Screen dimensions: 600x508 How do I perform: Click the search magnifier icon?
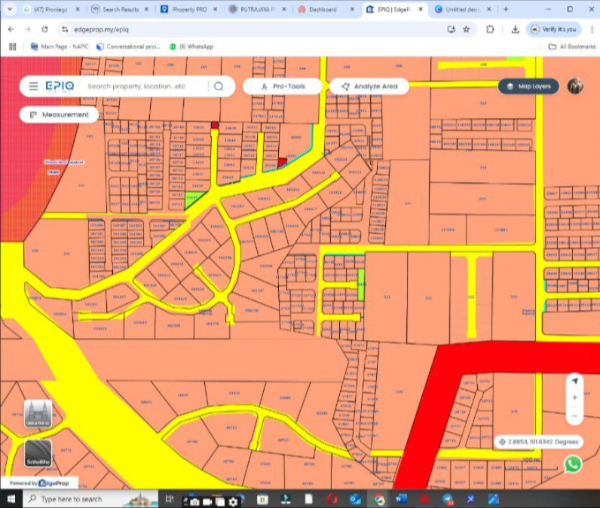[218, 87]
